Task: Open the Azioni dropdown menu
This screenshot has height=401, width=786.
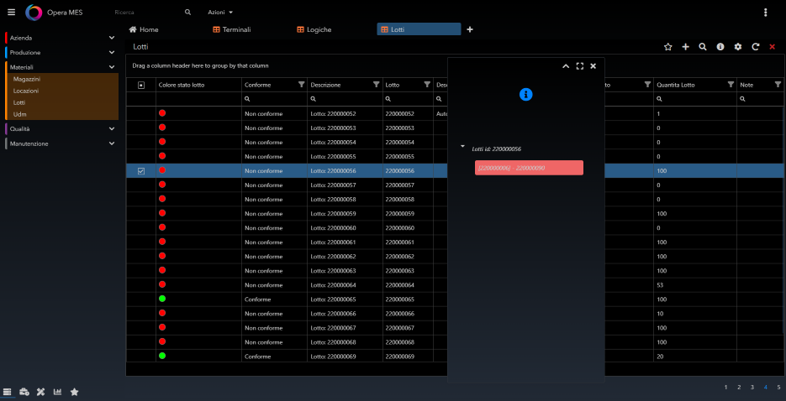Action: (220, 13)
